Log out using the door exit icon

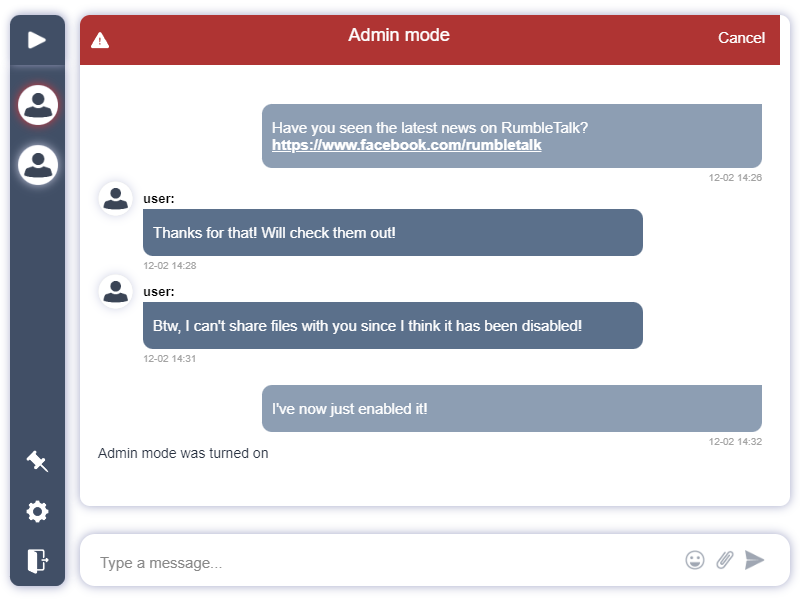[37, 561]
